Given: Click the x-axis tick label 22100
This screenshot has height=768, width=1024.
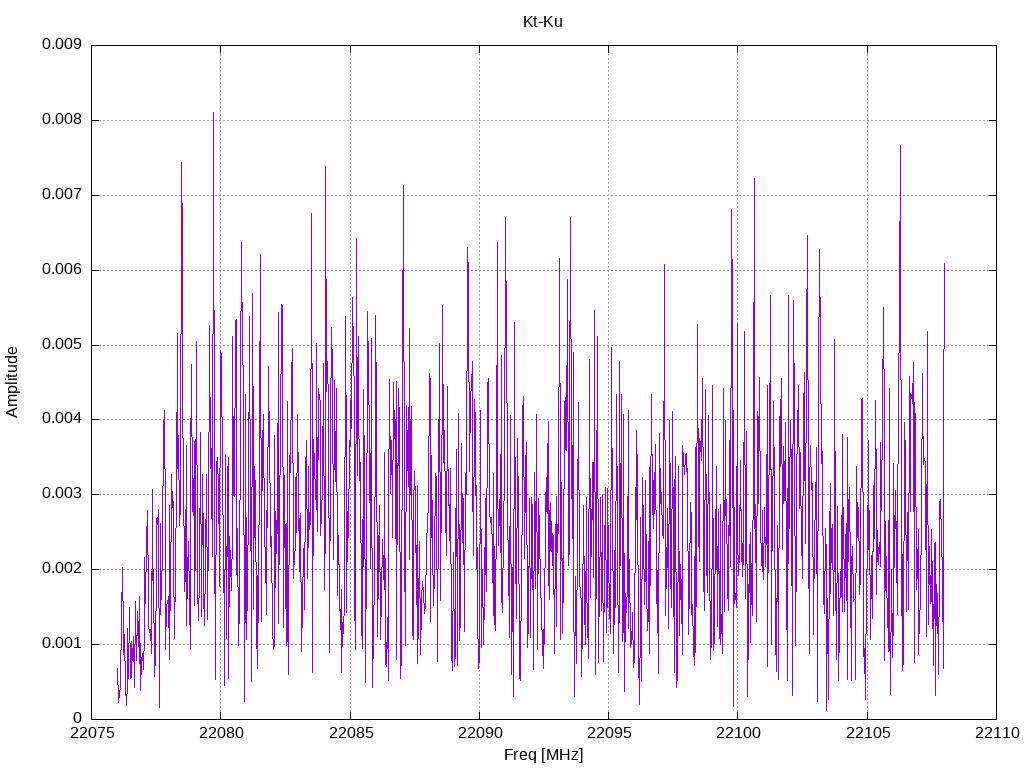Looking at the screenshot, I should (x=738, y=733).
